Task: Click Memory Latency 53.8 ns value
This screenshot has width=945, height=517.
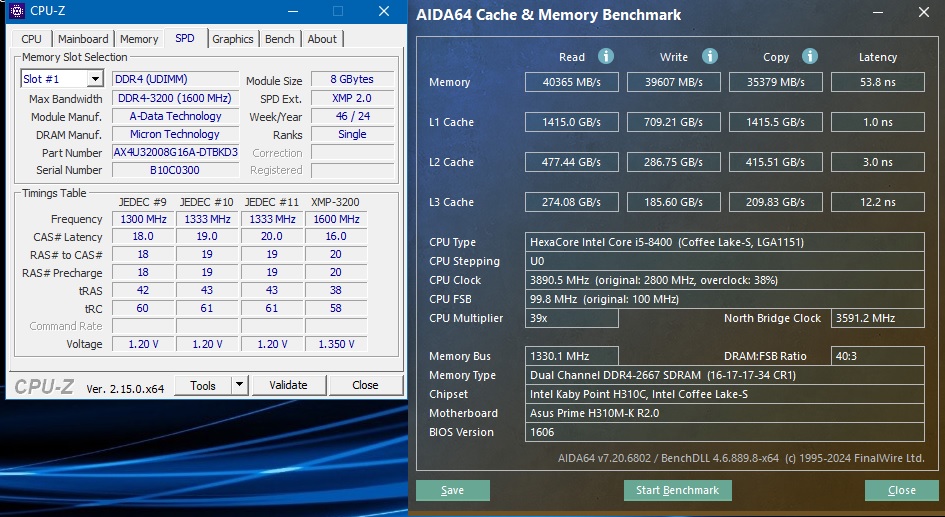Action: 878,82
